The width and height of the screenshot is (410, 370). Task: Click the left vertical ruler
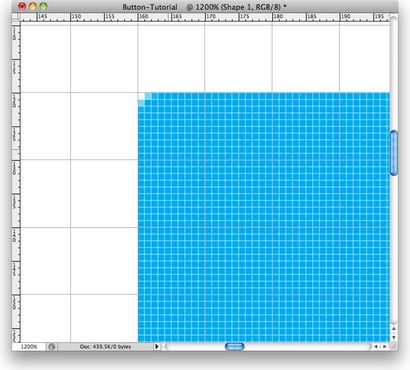click(16, 182)
